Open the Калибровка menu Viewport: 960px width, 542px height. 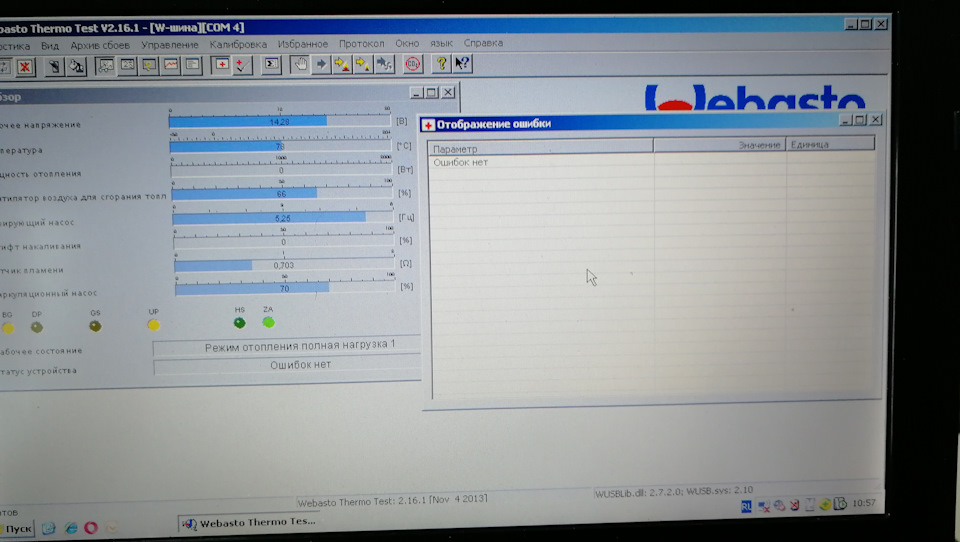pyautogui.click(x=238, y=44)
